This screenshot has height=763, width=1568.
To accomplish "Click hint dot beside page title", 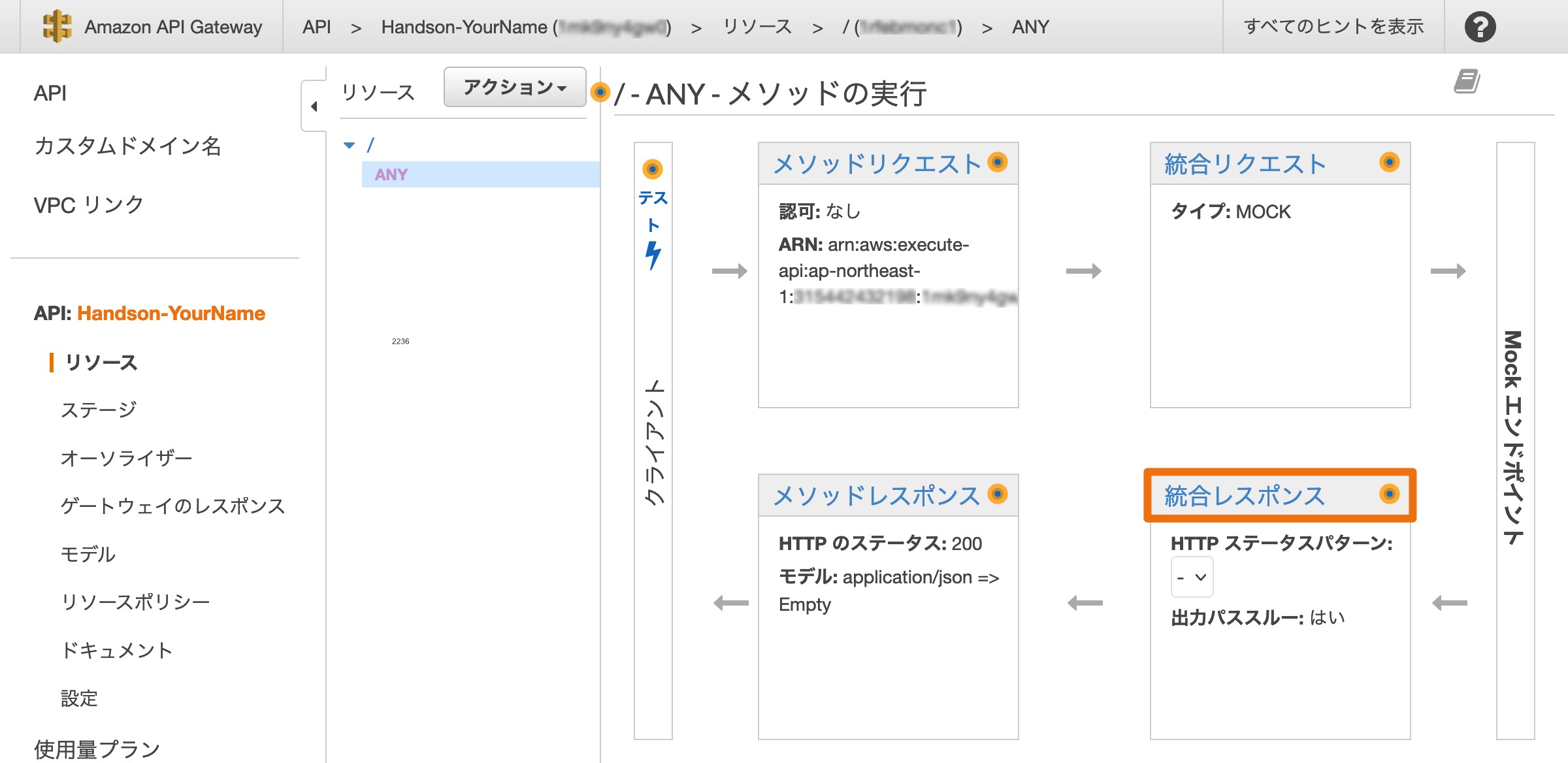I will tap(600, 92).
